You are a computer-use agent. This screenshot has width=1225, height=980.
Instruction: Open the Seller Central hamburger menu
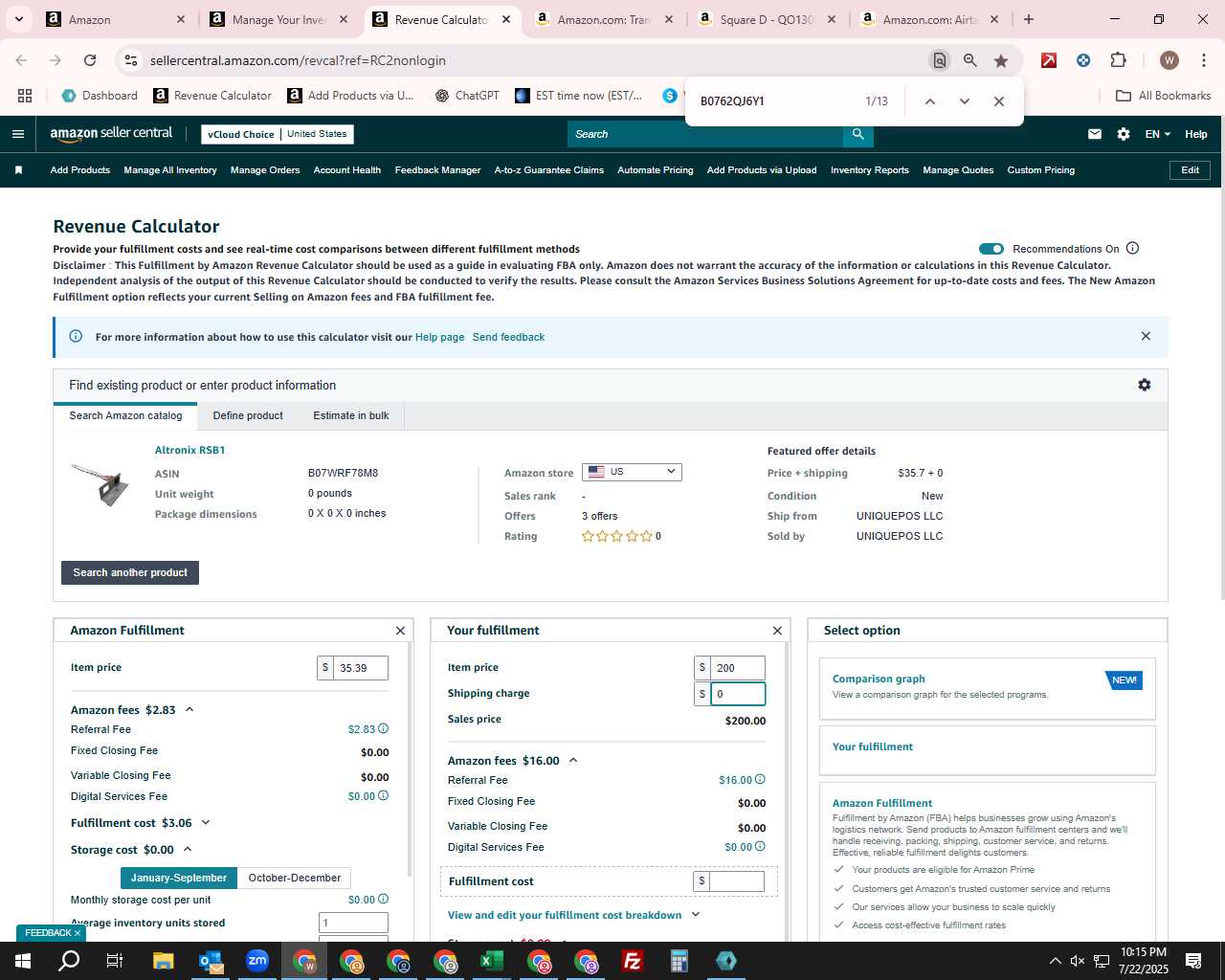(x=17, y=134)
